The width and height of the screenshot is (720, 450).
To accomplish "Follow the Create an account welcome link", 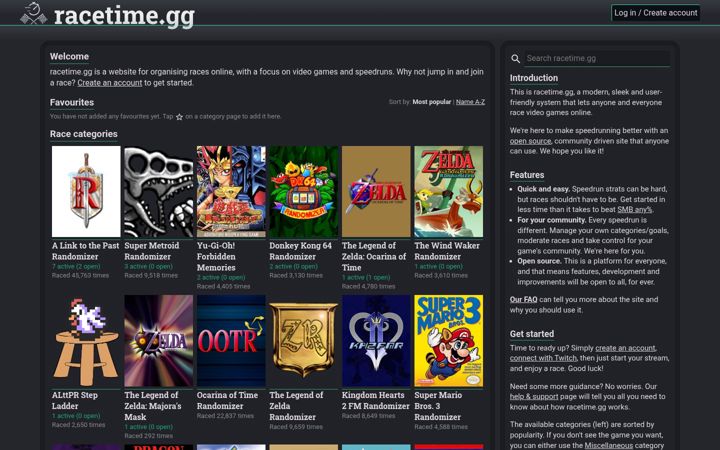I will coord(110,83).
